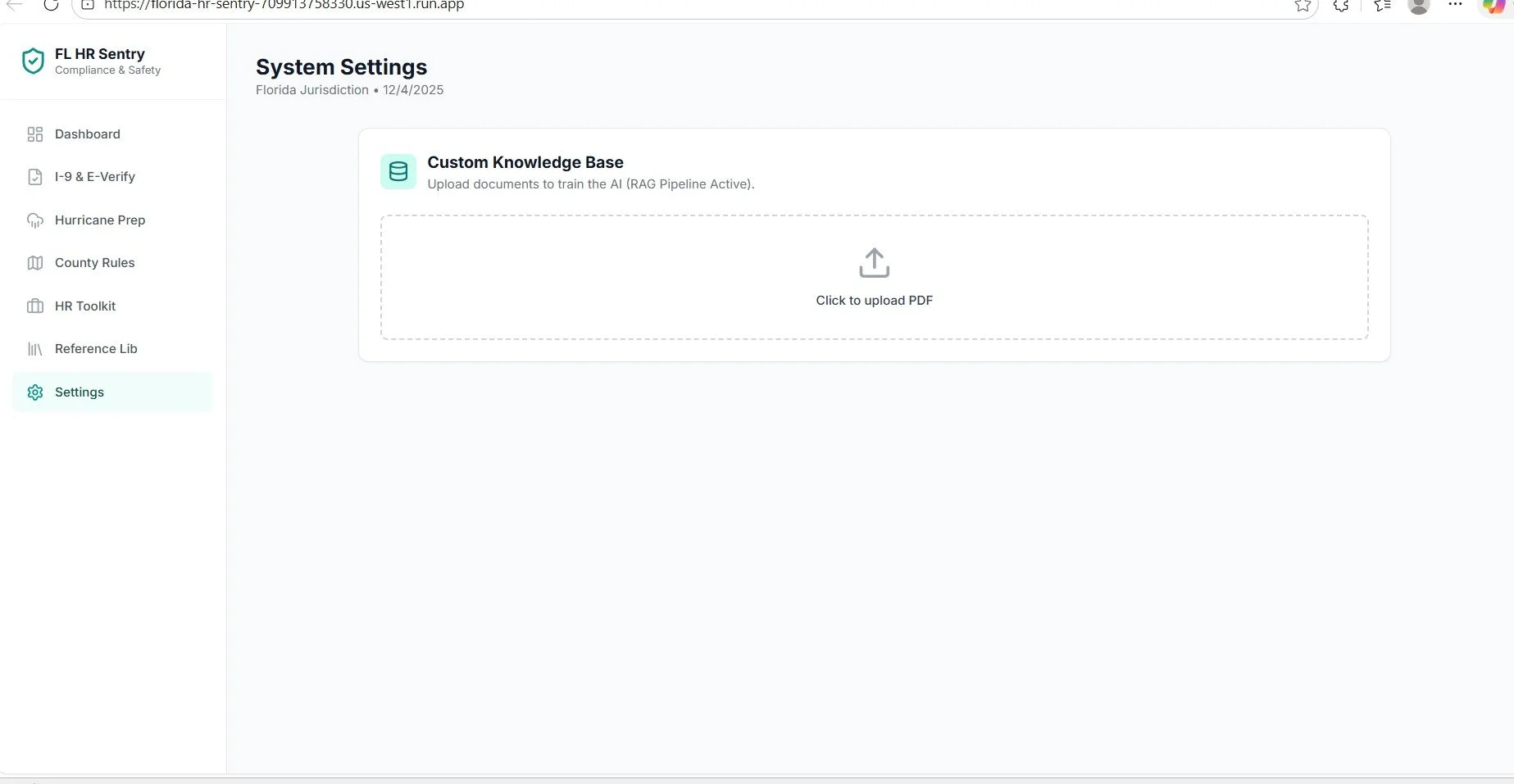Click the Settings gear icon
Image resolution: width=1514 pixels, height=784 pixels.
click(x=35, y=392)
